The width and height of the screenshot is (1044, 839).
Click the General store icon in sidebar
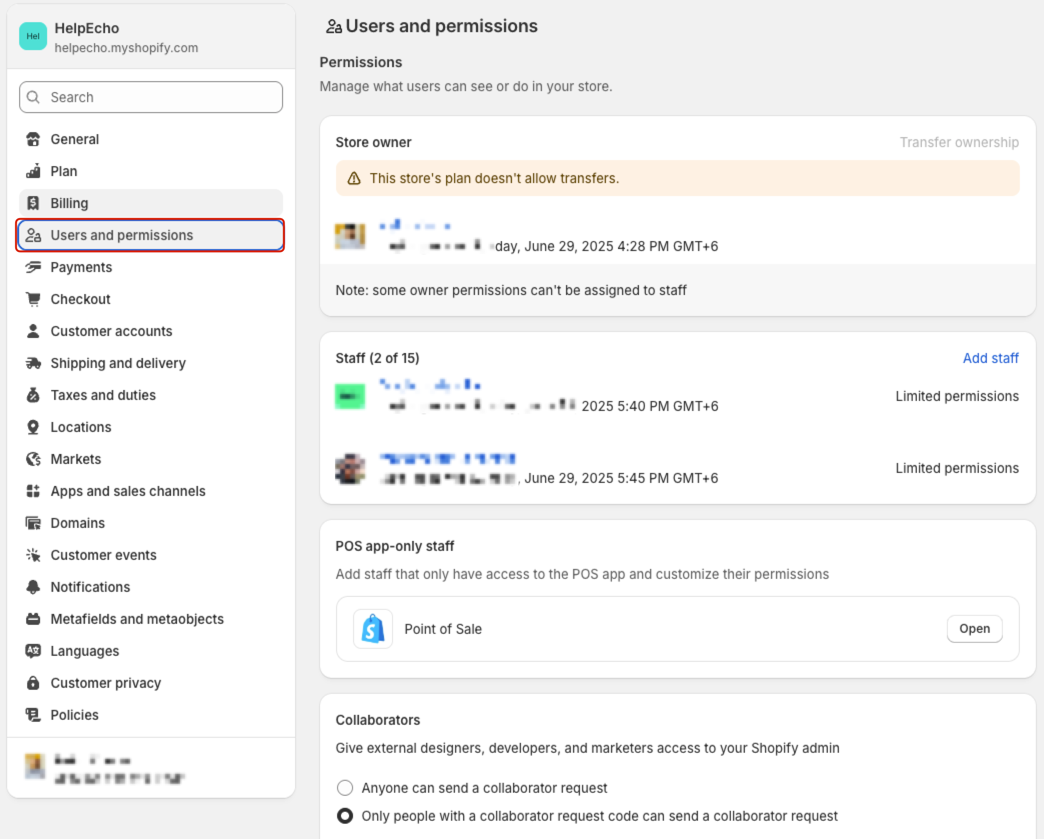pyautogui.click(x=34, y=139)
